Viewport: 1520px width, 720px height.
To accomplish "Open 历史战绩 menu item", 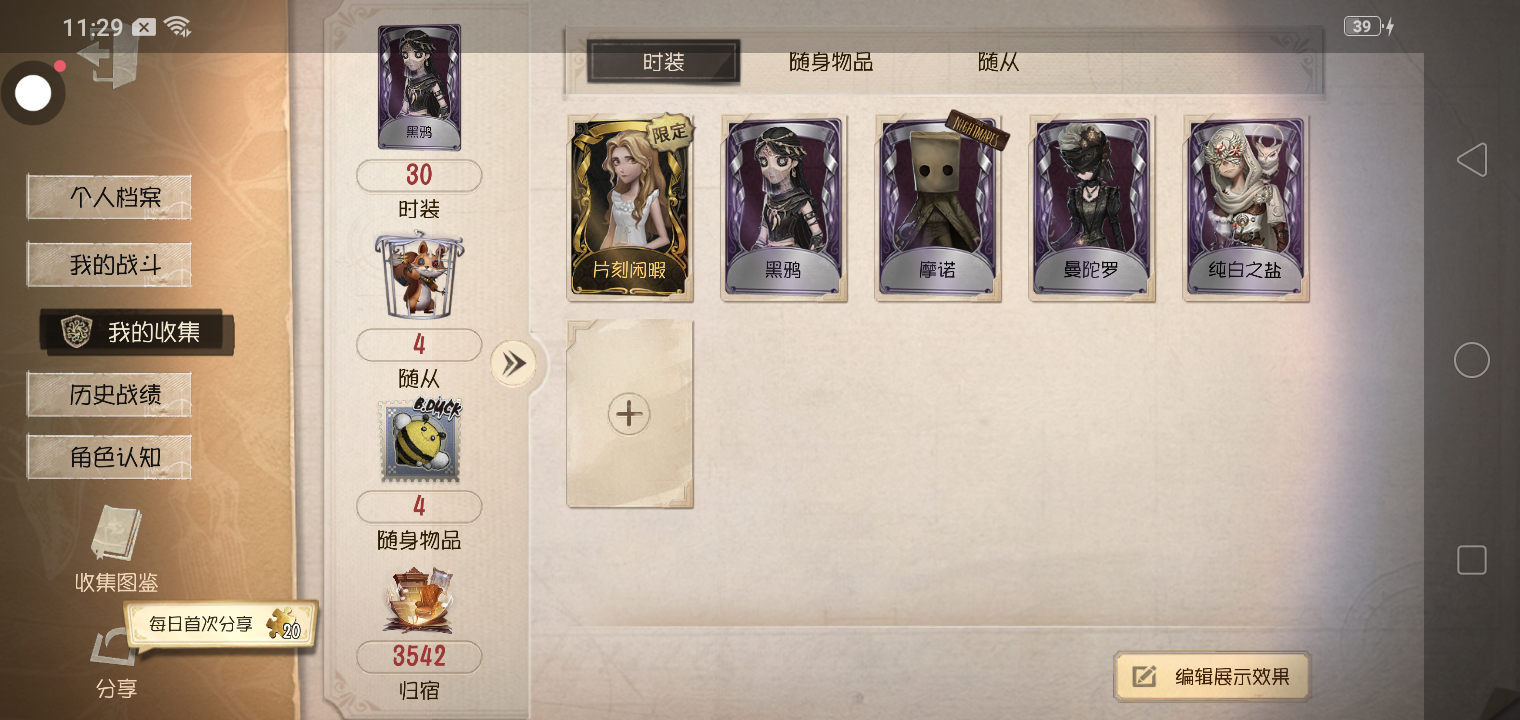I will 109,395.
